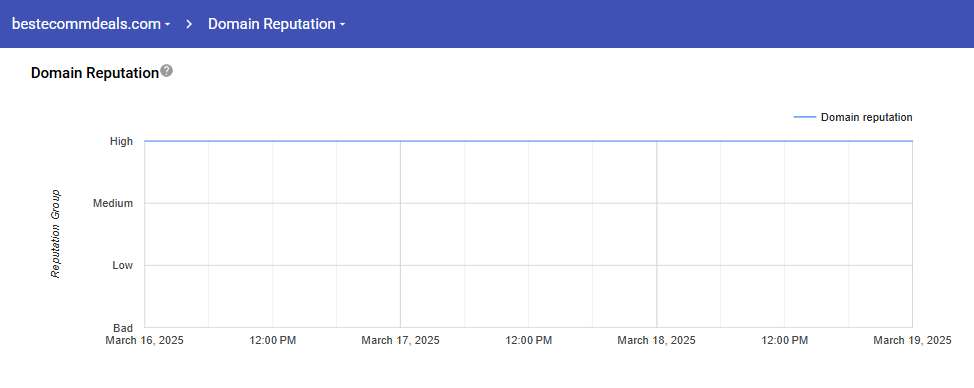
Task: Select the Bad reputation axis label
Action: (122, 328)
